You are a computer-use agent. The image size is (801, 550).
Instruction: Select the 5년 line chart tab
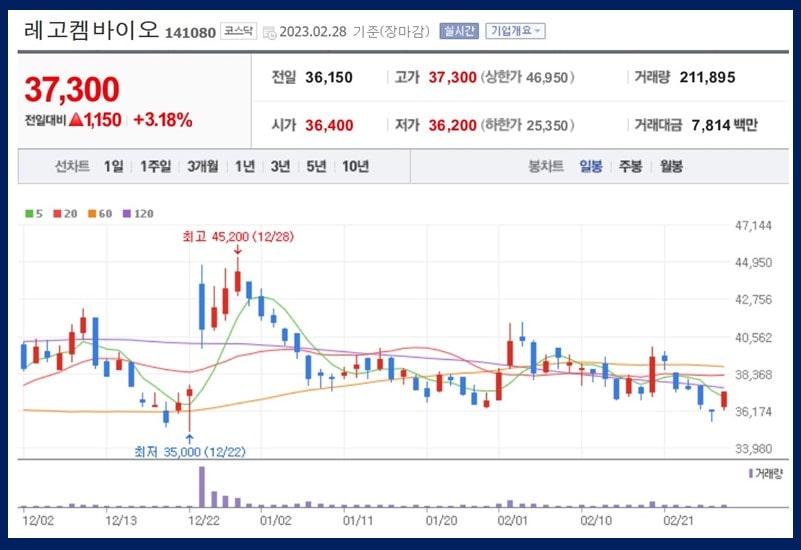(x=316, y=166)
